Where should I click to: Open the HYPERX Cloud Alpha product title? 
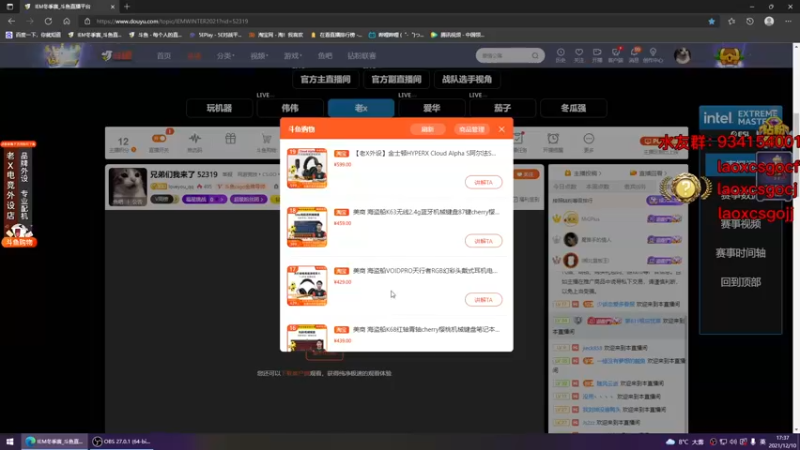tap(424, 153)
